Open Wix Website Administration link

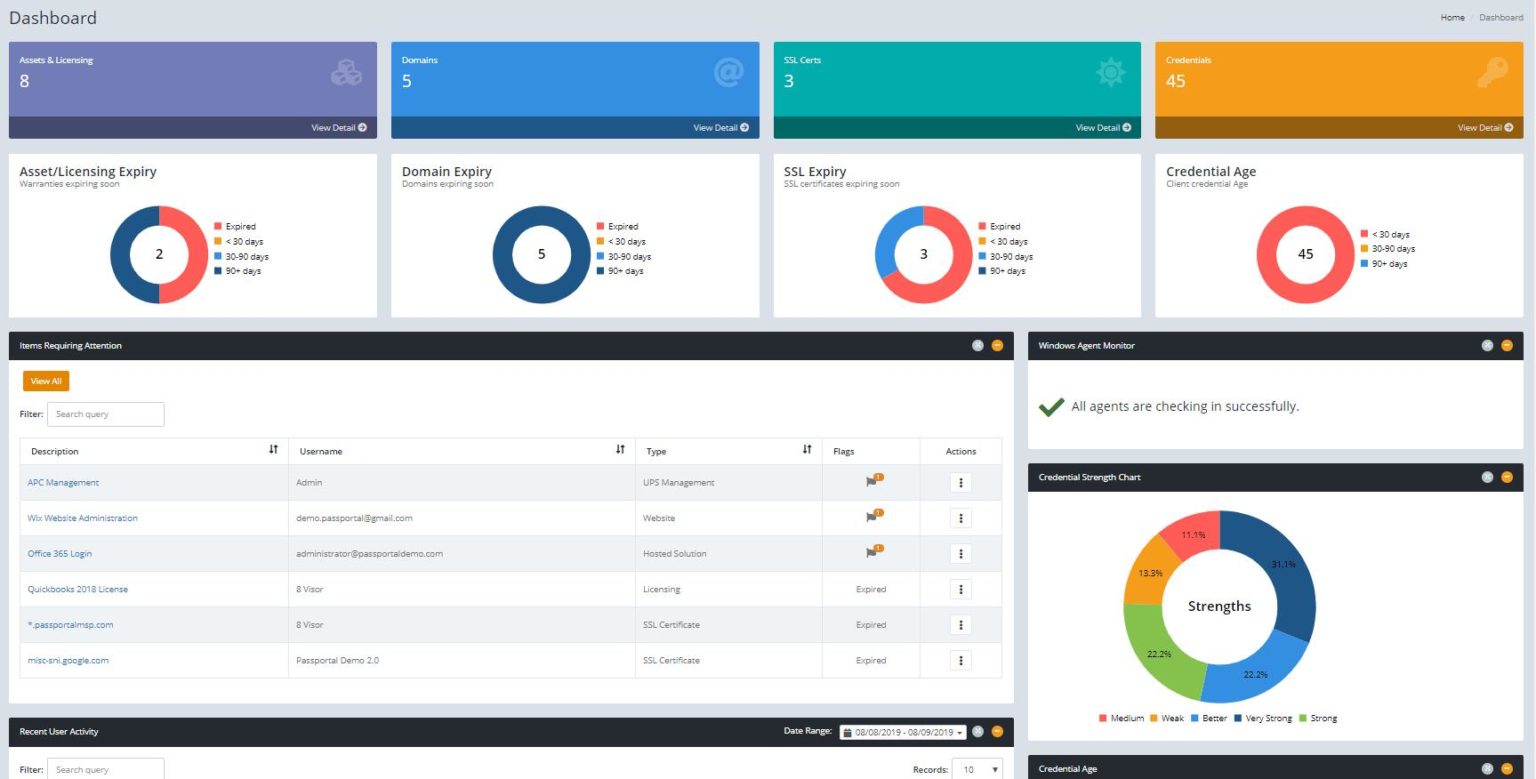[82, 518]
